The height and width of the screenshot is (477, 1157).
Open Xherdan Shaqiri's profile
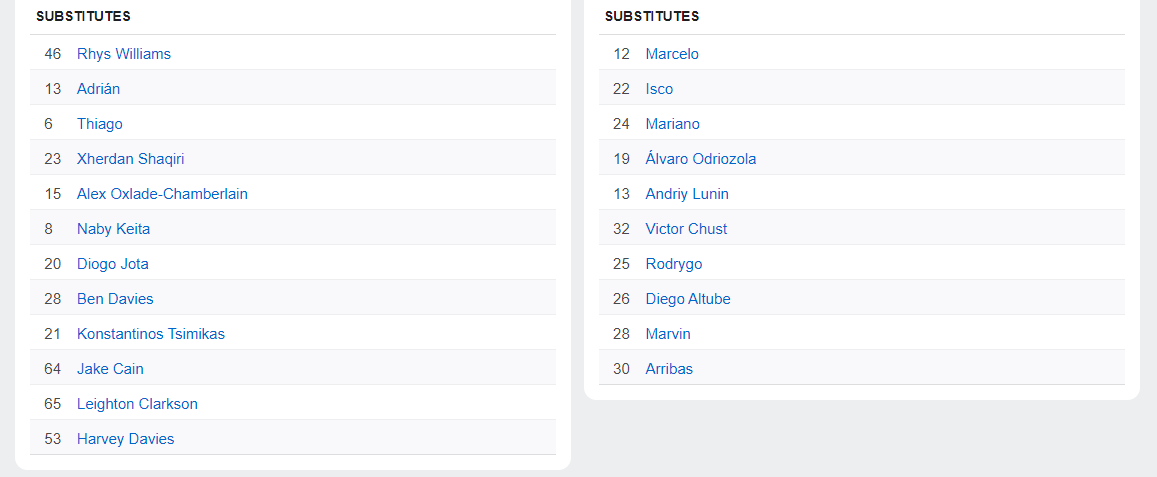[x=130, y=159]
